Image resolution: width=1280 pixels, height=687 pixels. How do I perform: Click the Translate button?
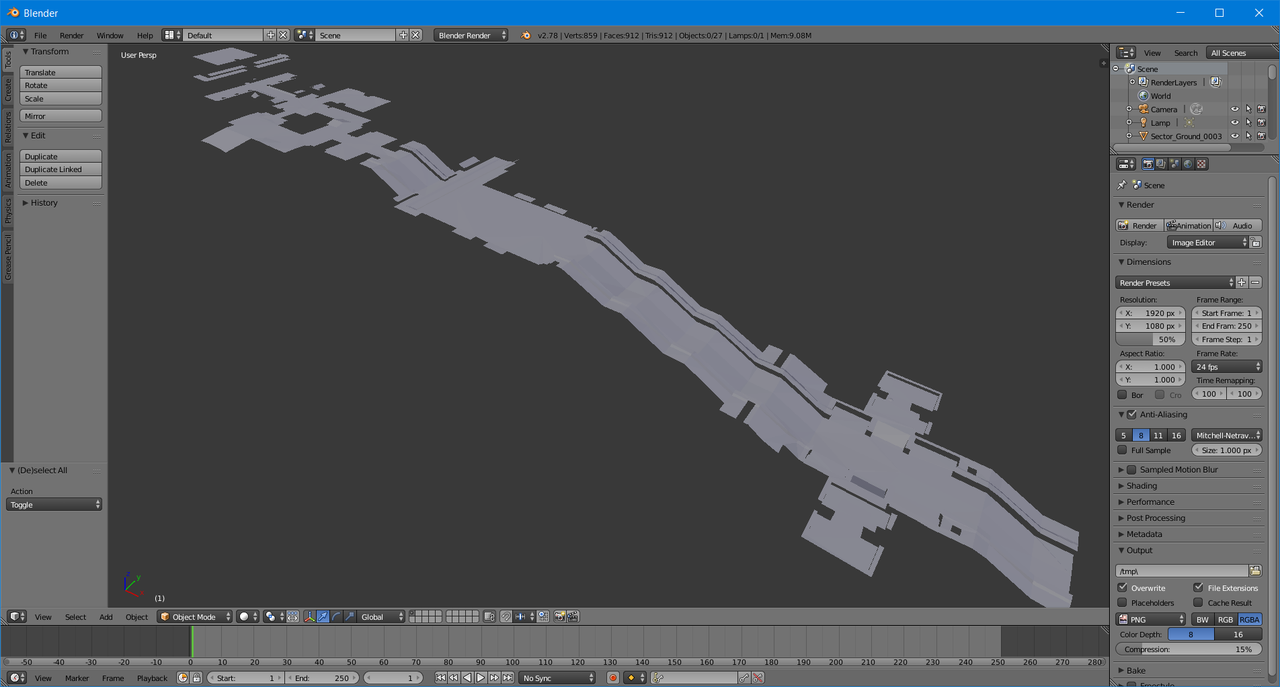pos(61,72)
